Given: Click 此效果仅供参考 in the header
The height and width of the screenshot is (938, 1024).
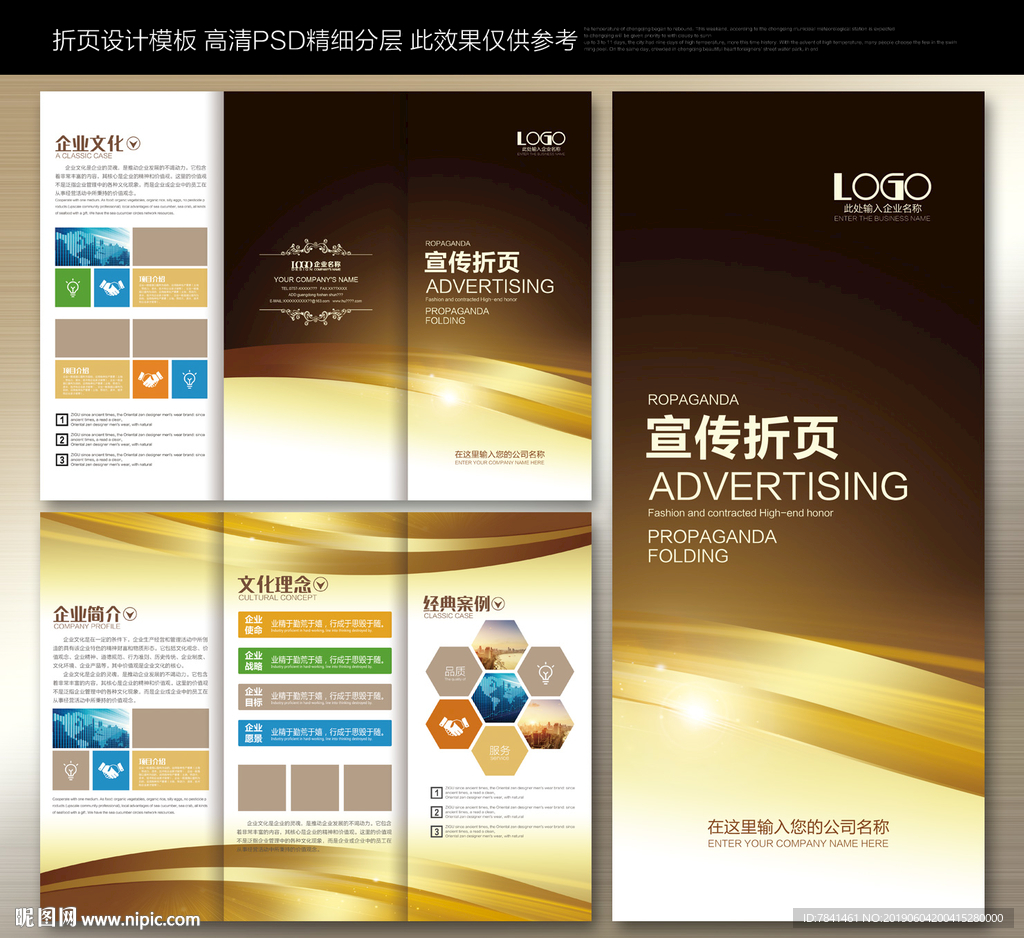Looking at the screenshot, I should (x=493, y=40).
